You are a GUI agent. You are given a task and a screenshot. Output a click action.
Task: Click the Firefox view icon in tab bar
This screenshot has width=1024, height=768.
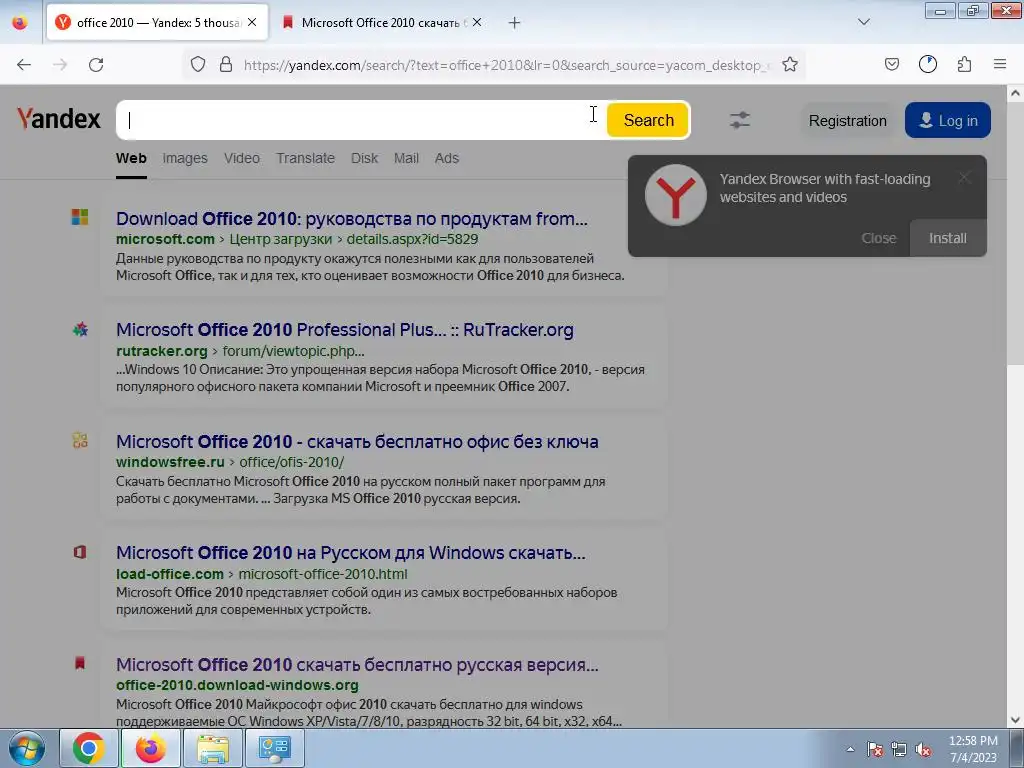coord(20,22)
